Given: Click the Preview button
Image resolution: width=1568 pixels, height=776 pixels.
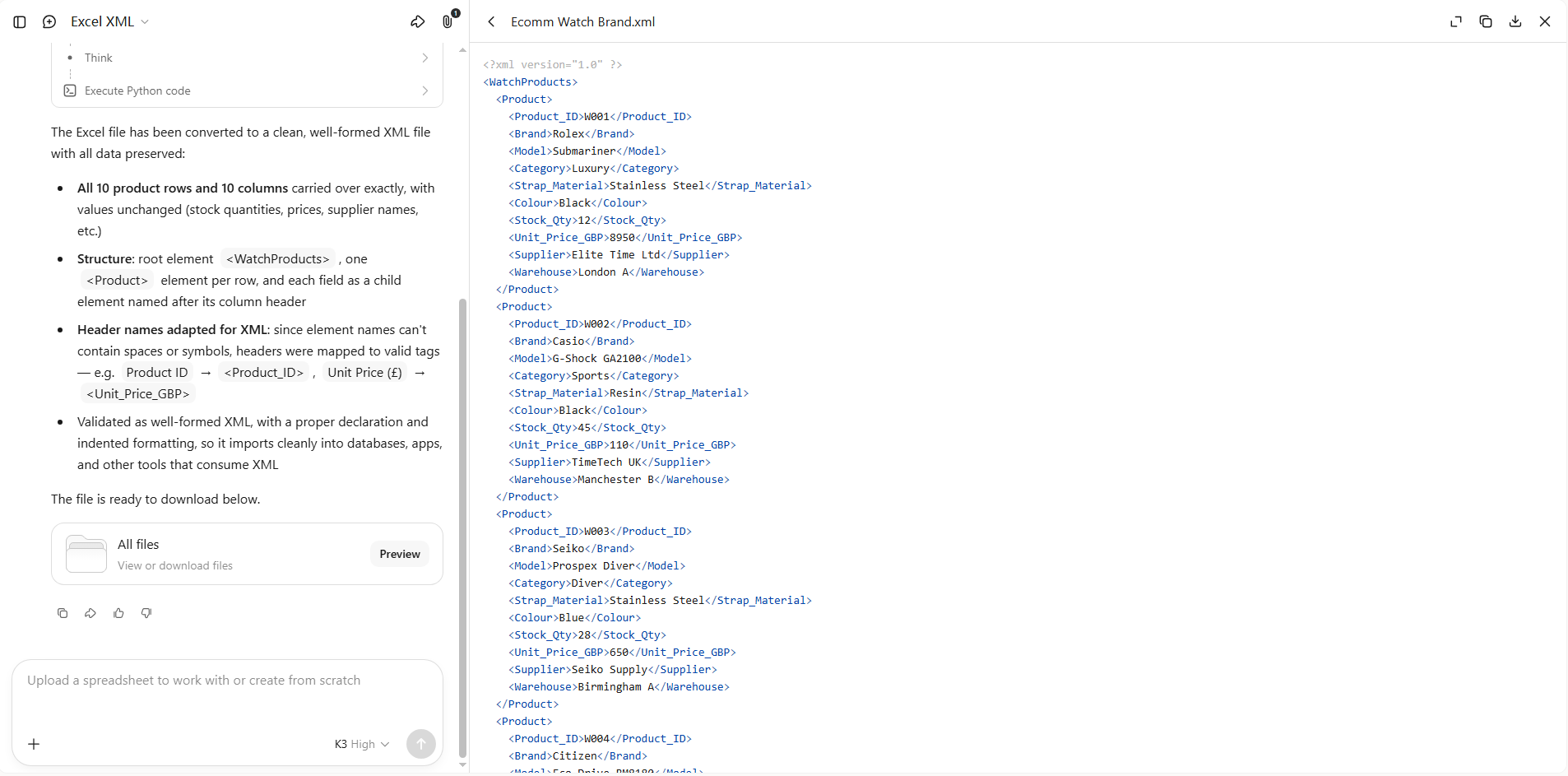Looking at the screenshot, I should pyautogui.click(x=400, y=554).
